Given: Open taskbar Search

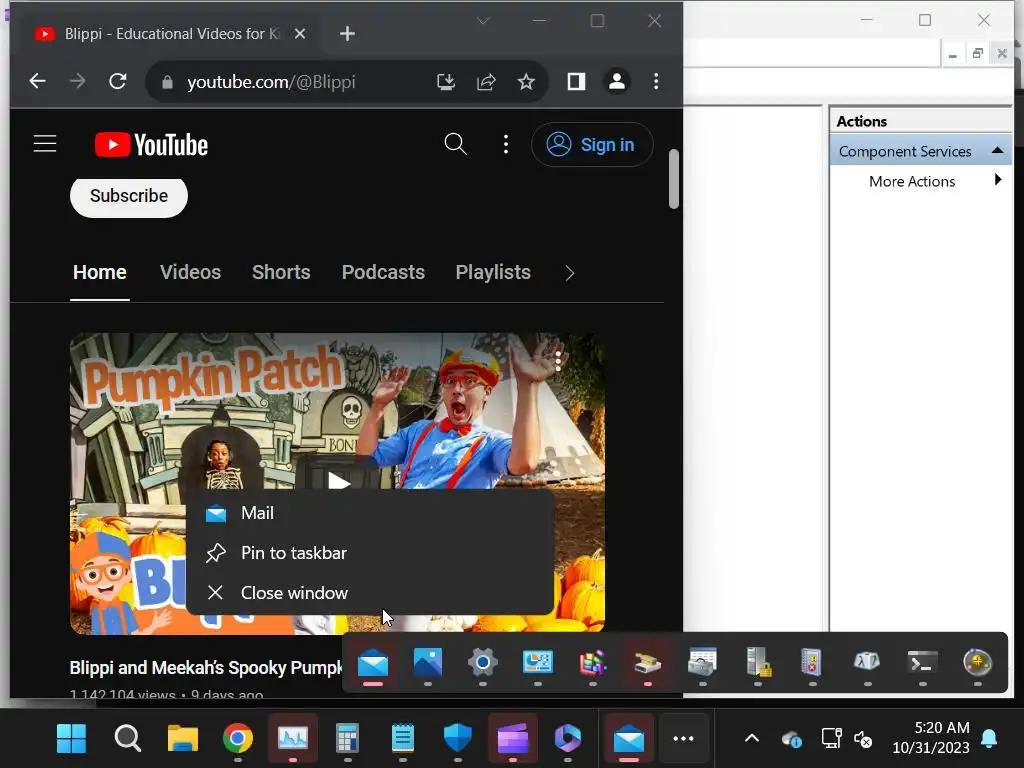Looking at the screenshot, I should coord(127,739).
